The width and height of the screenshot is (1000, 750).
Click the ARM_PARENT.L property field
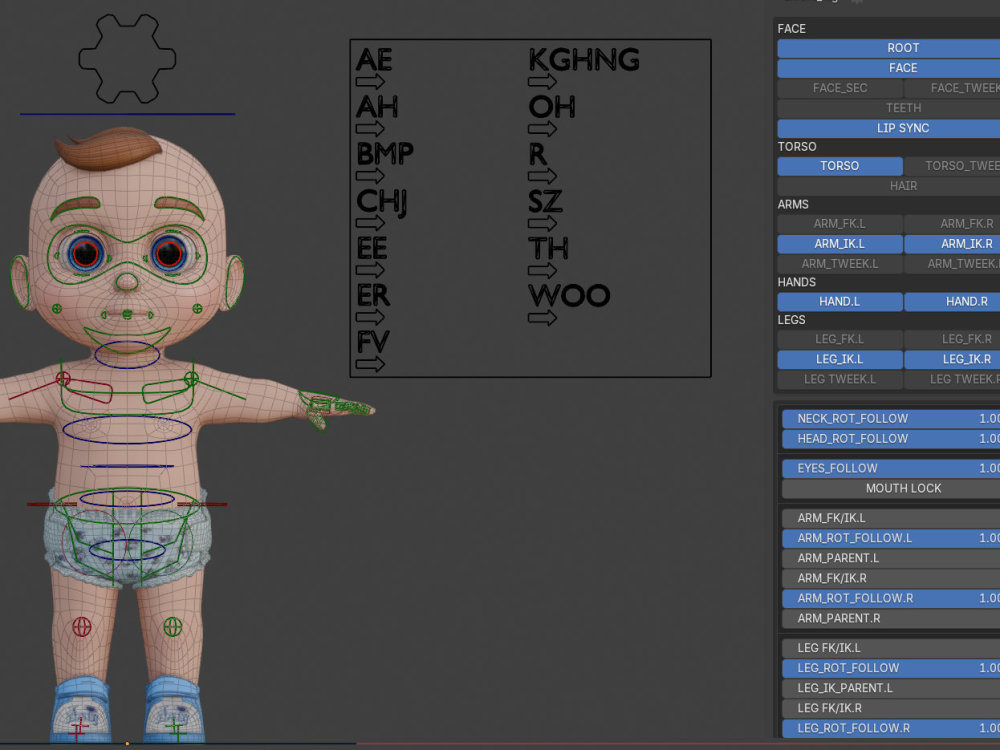pyautogui.click(x=891, y=559)
